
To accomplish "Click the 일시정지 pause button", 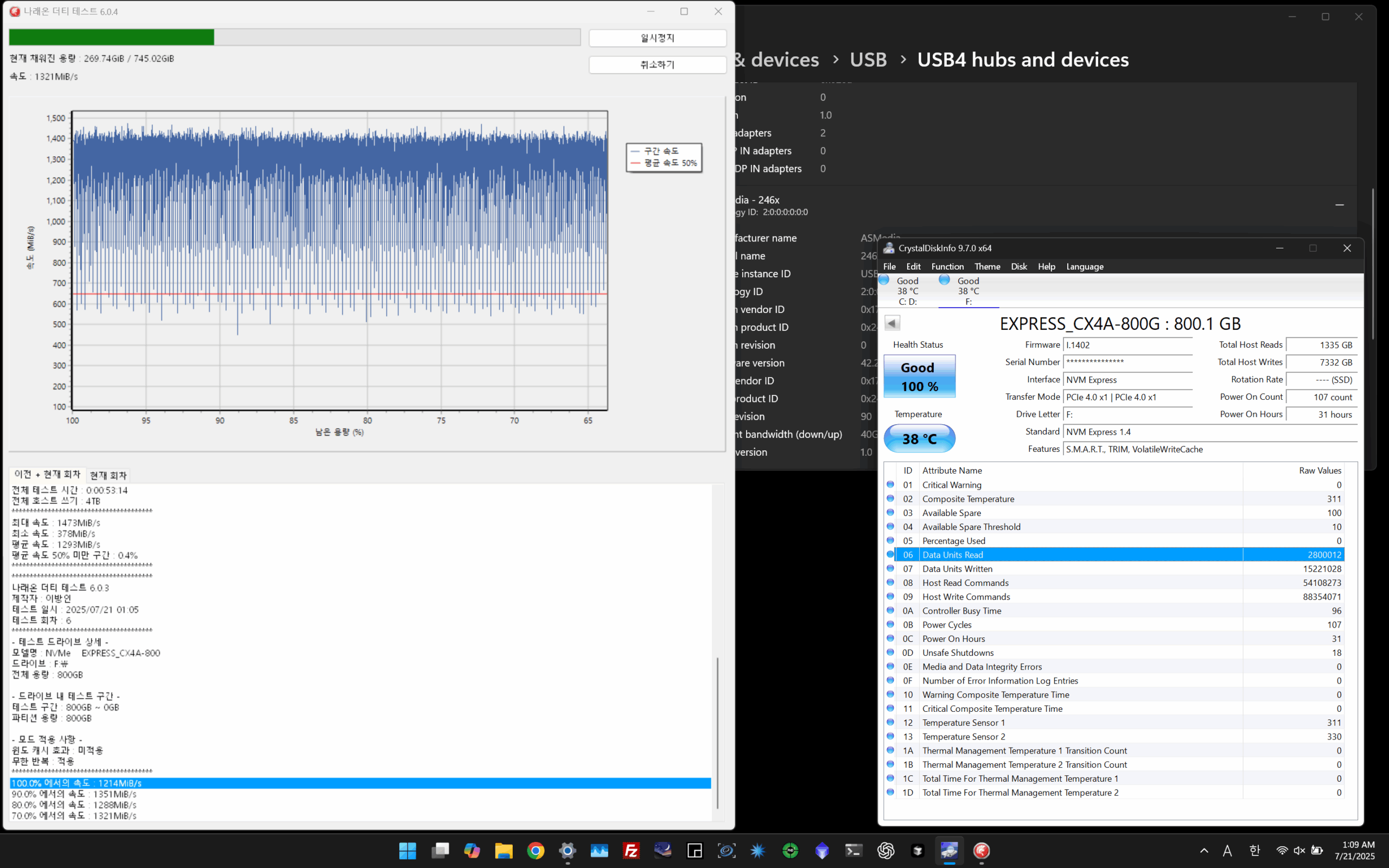I will point(657,38).
